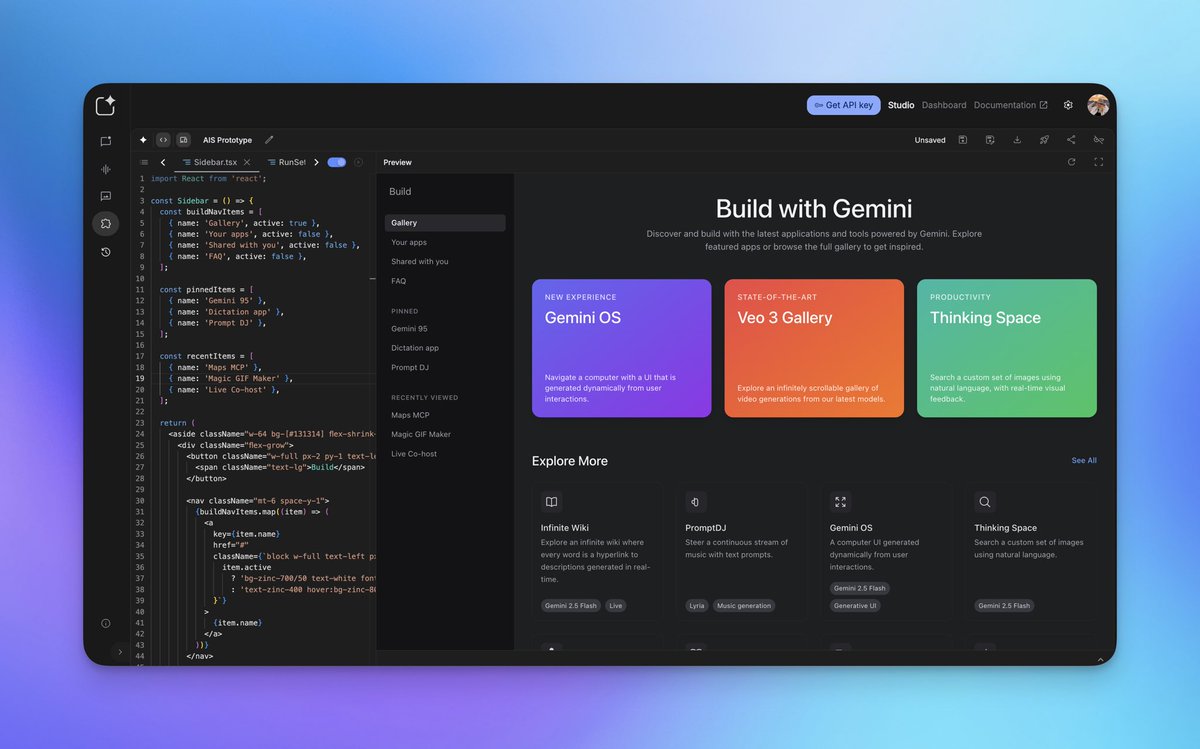
Task: Open recently viewed Live Co-host
Action: (414, 454)
